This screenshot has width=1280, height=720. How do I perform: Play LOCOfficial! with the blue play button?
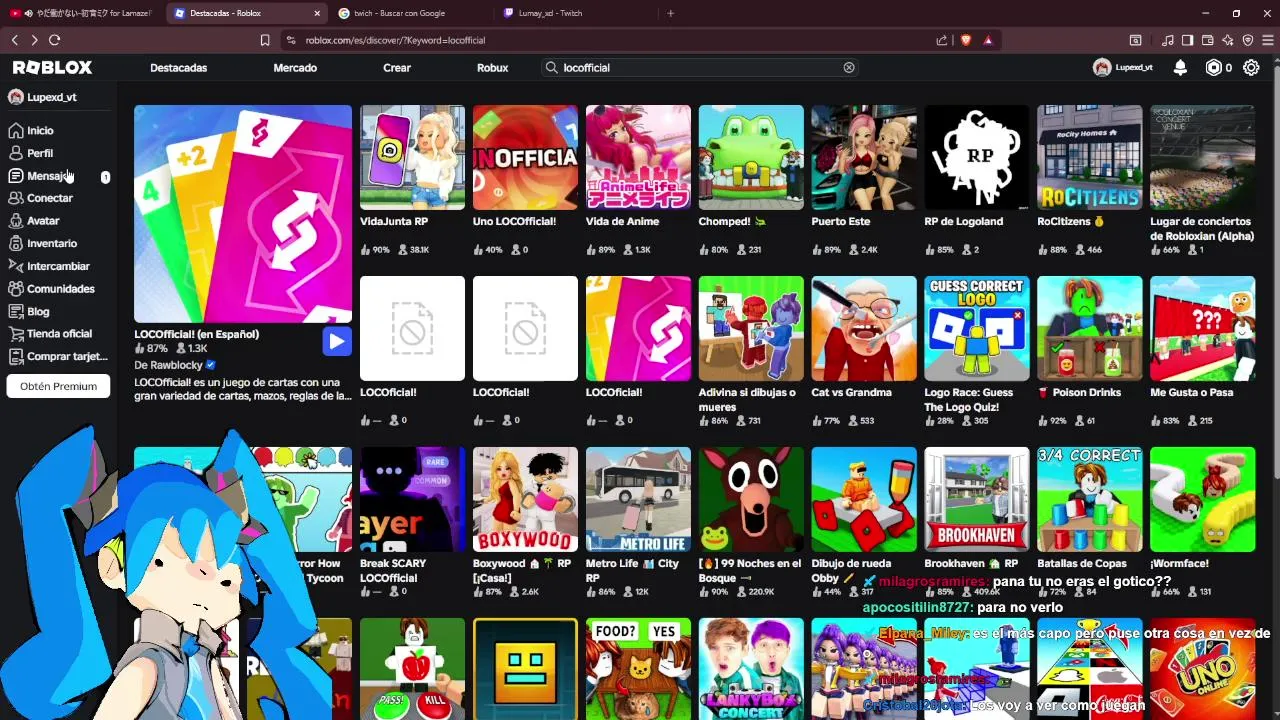coord(336,341)
